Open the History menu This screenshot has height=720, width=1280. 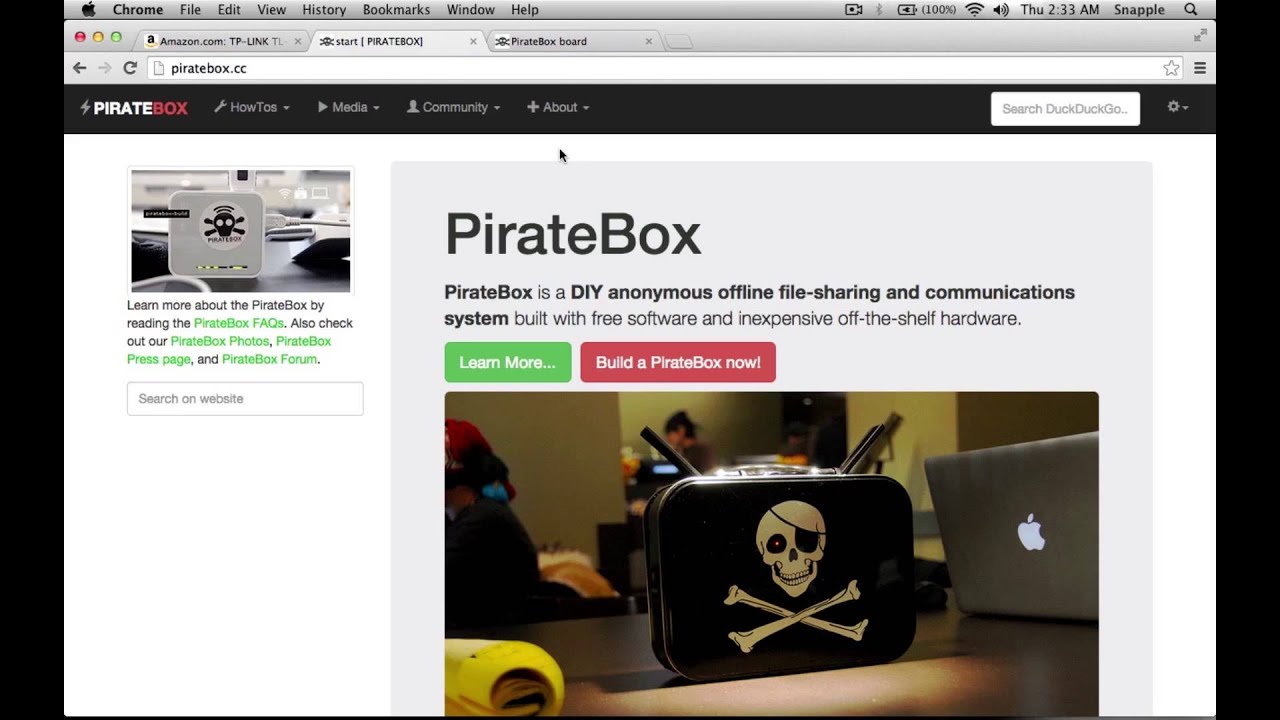click(324, 9)
